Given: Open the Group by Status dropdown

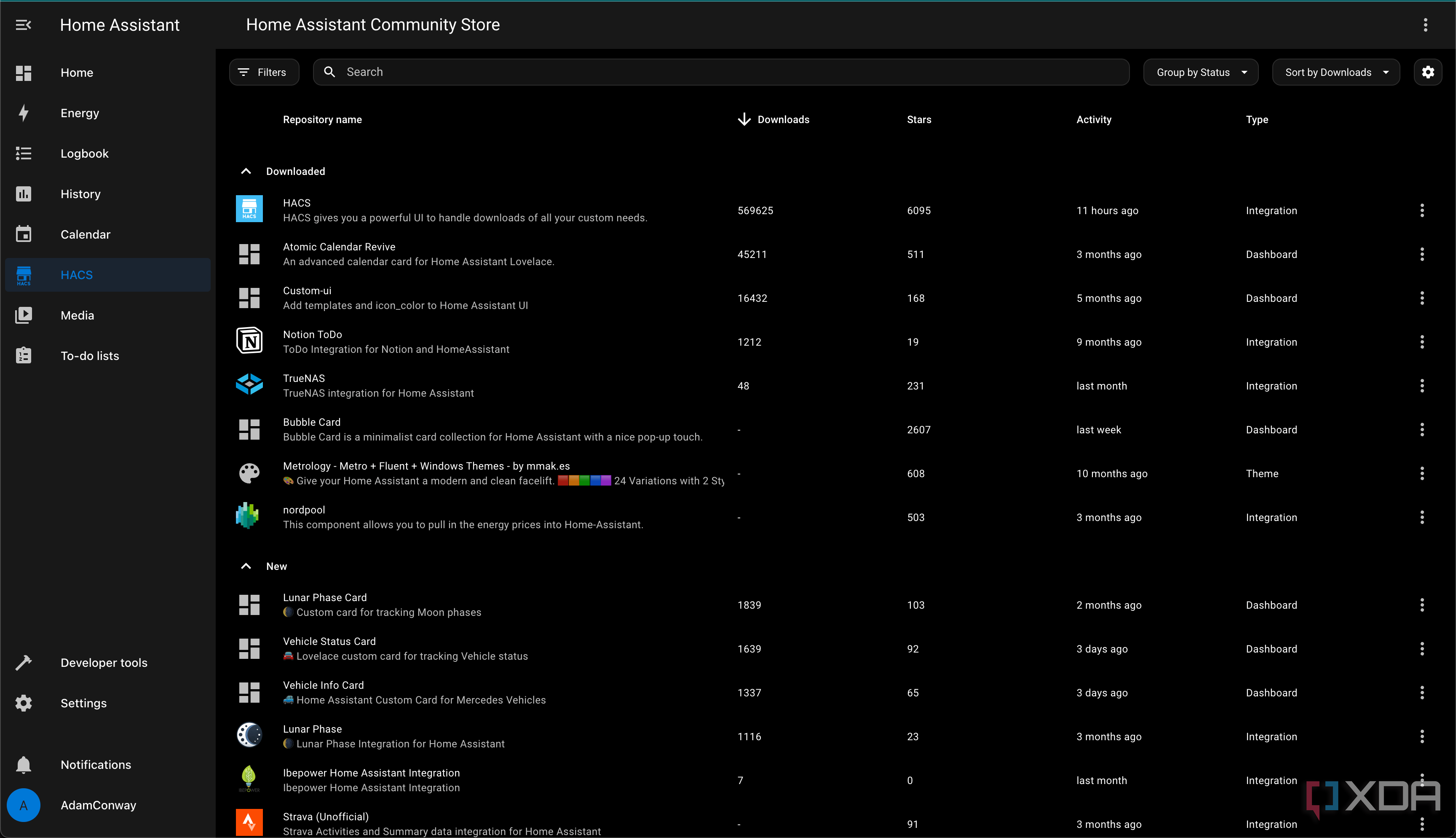Looking at the screenshot, I should click(1200, 72).
